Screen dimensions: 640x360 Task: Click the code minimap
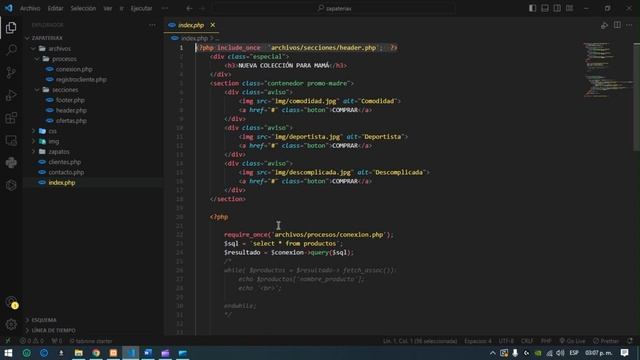(x=608, y=69)
